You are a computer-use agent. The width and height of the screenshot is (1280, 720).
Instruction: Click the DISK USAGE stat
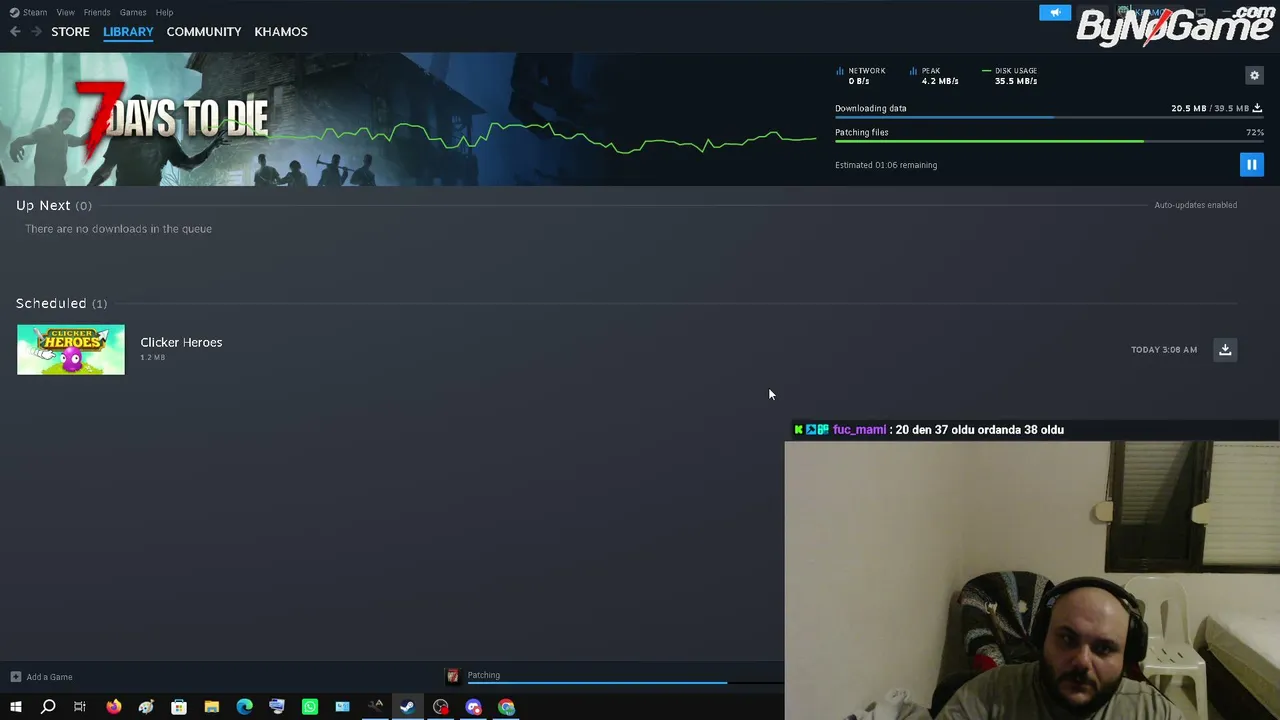click(x=1009, y=76)
